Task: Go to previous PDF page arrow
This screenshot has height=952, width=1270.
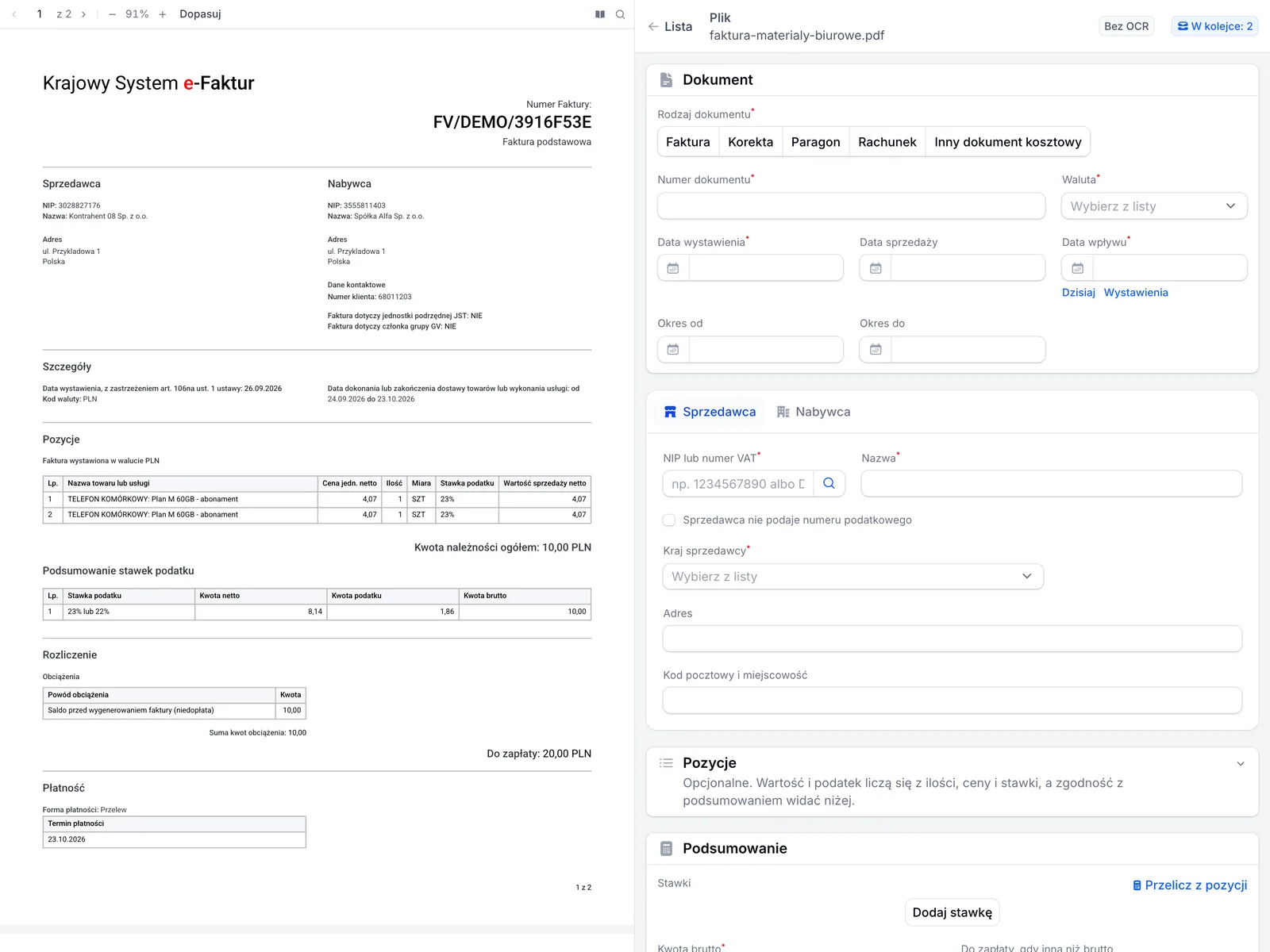Action: [14, 14]
